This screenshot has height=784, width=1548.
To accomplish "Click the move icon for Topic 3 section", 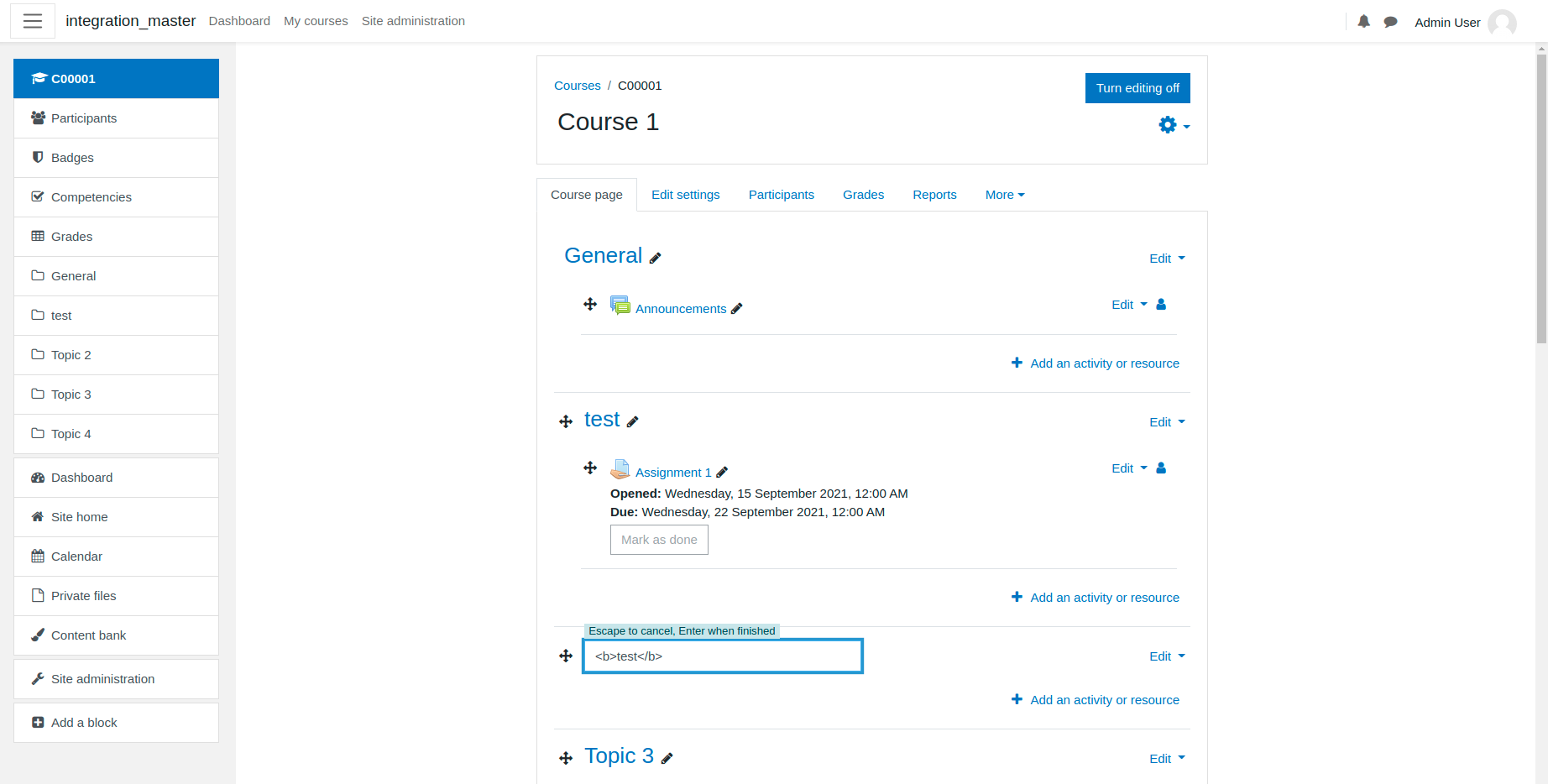I will pyautogui.click(x=566, y=758).
